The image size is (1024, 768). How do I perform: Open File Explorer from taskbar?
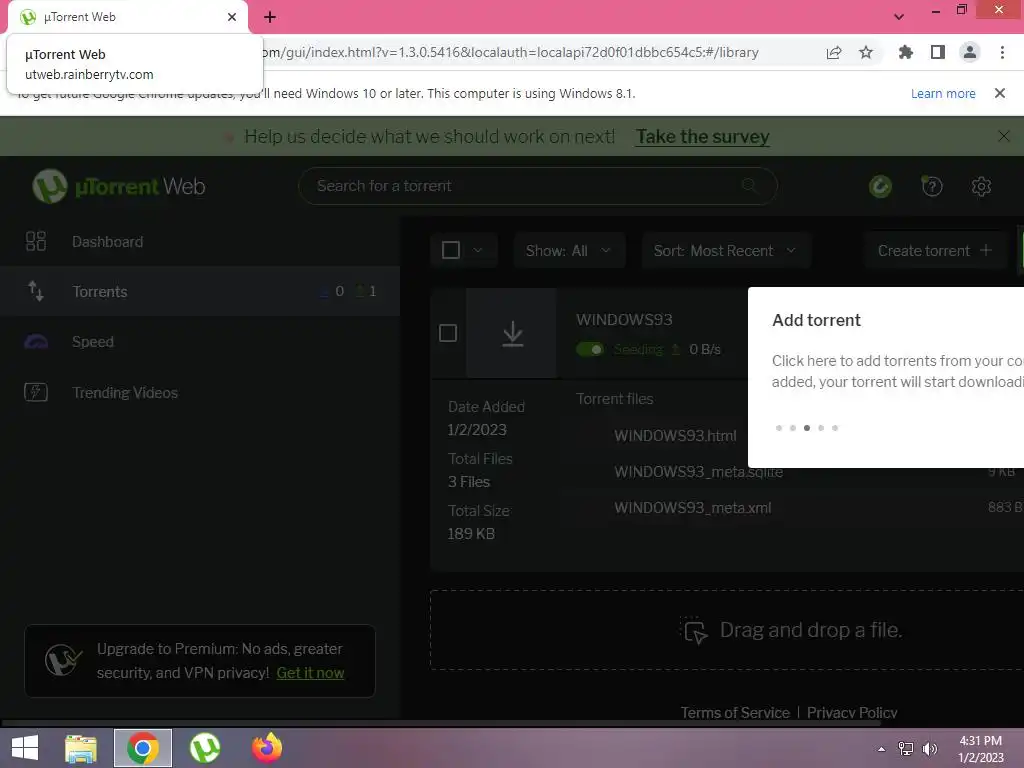pos(81,748)
